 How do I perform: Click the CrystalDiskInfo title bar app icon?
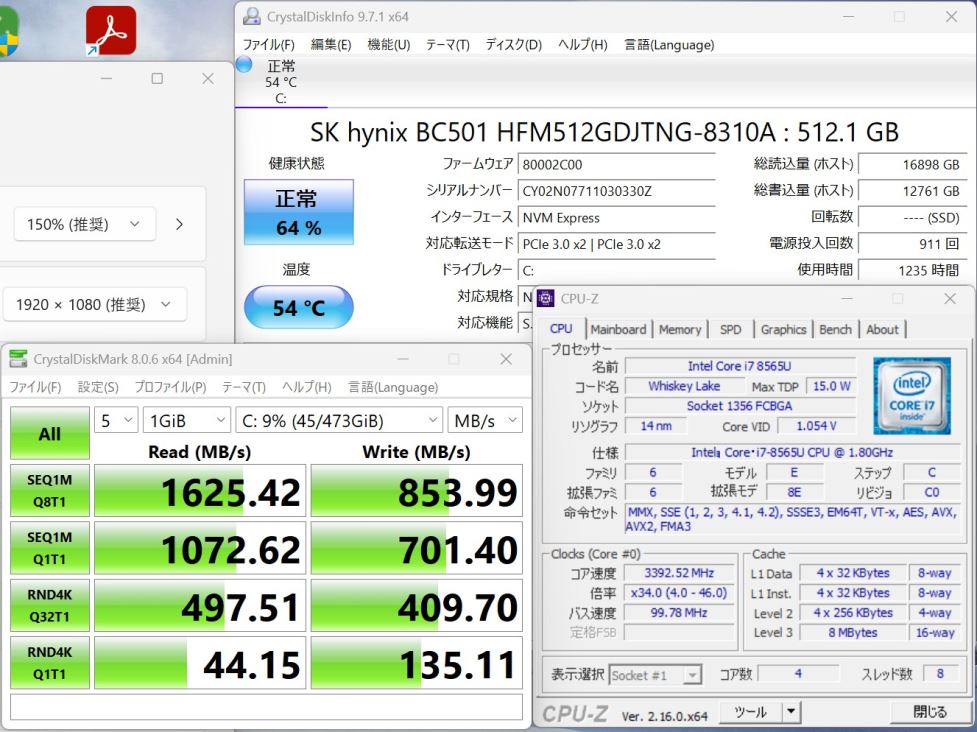pos(252,17)
